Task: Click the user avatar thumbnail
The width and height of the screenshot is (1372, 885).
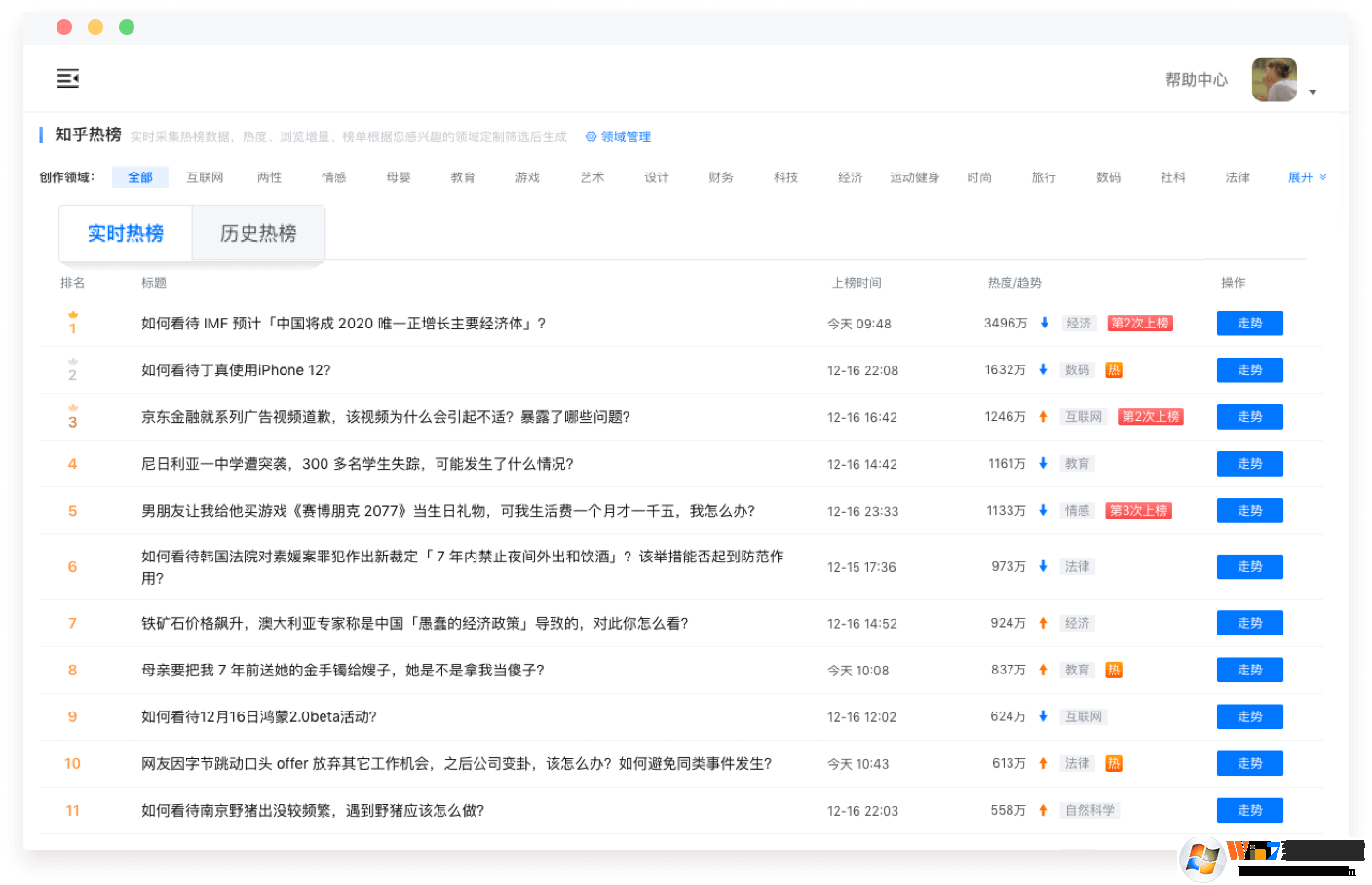Action: click(1274, 79)
